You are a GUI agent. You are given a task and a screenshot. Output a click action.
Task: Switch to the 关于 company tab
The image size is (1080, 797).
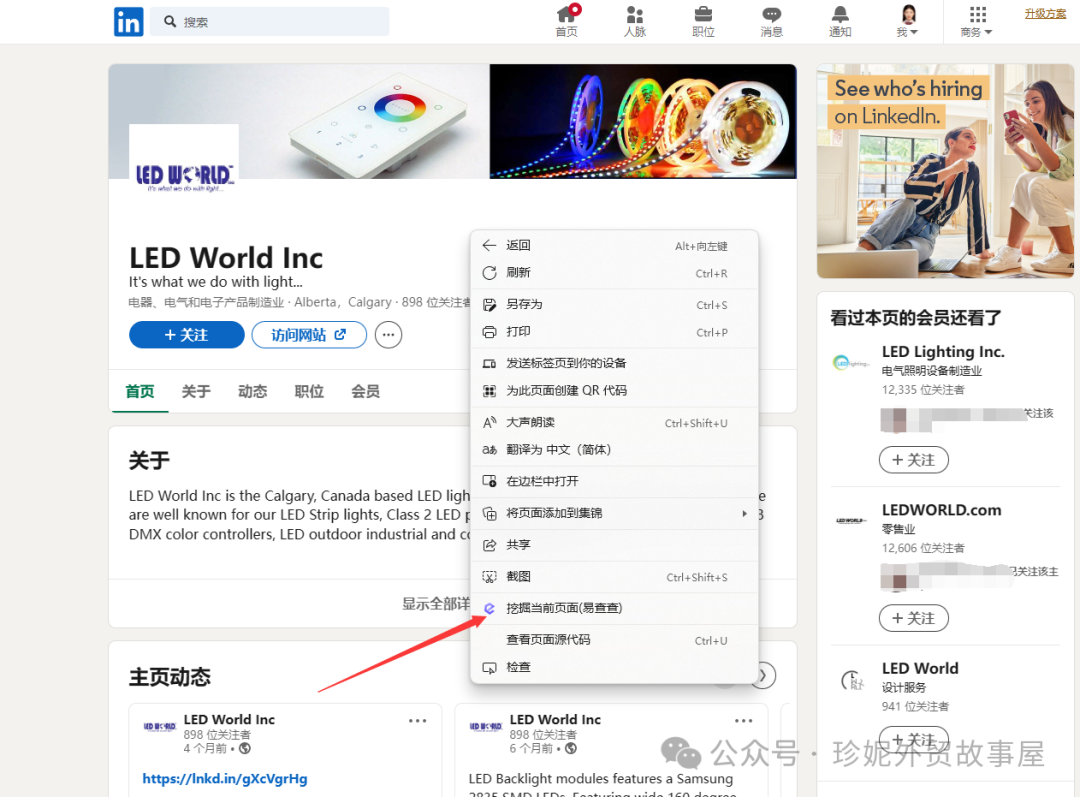point(196,391)
